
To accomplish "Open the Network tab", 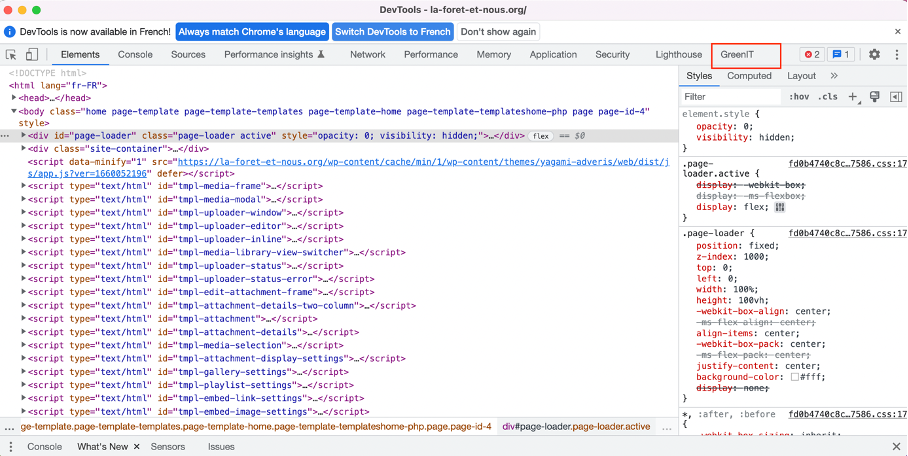I will 368,54.
